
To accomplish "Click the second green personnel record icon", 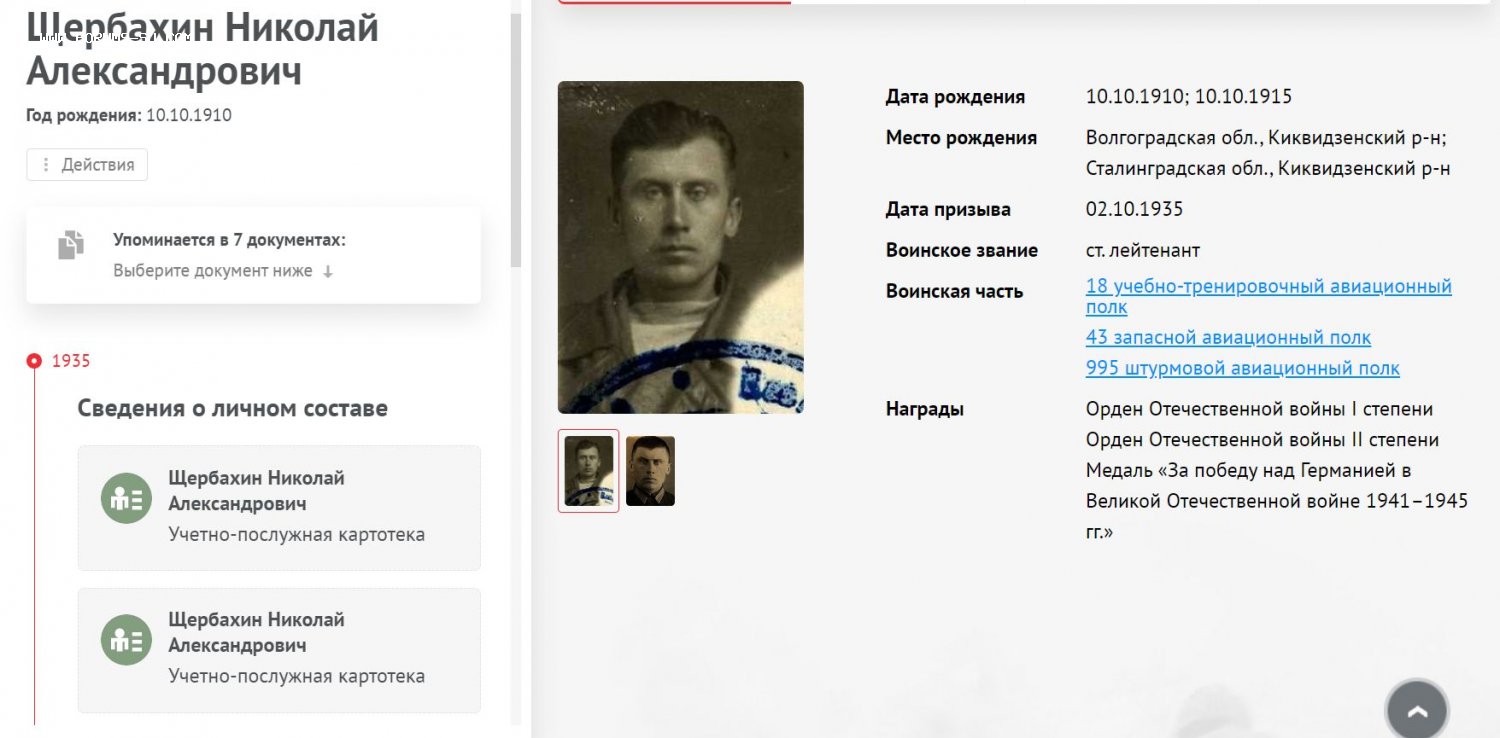I will [x=126, y=640].
